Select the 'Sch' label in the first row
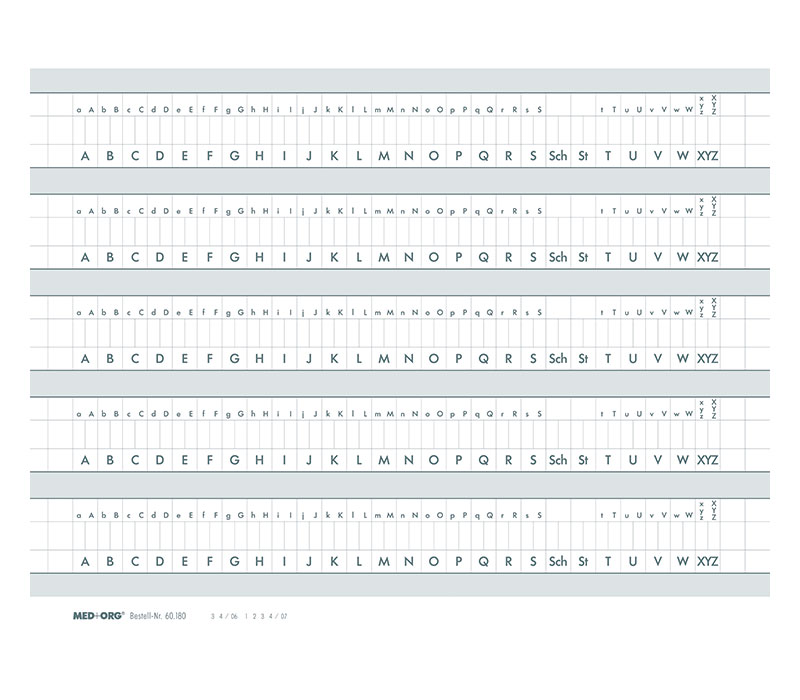 point(558,155)
